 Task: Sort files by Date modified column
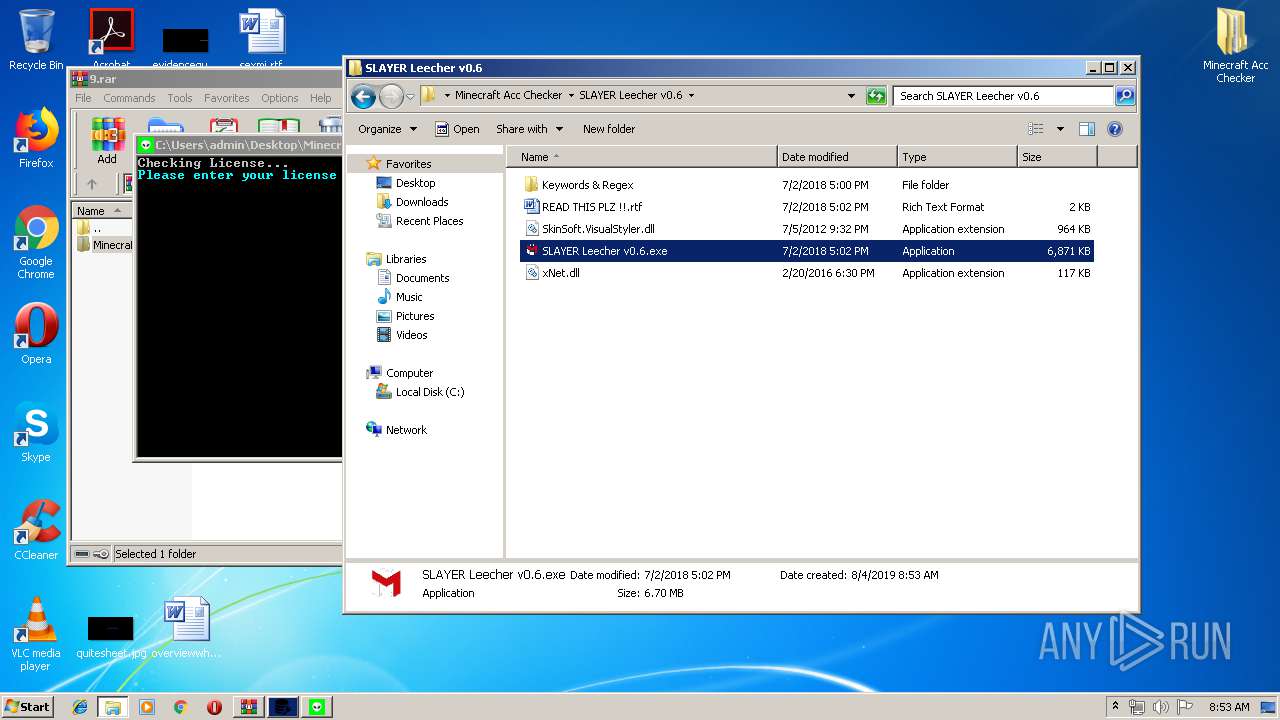tap(837, 157)
